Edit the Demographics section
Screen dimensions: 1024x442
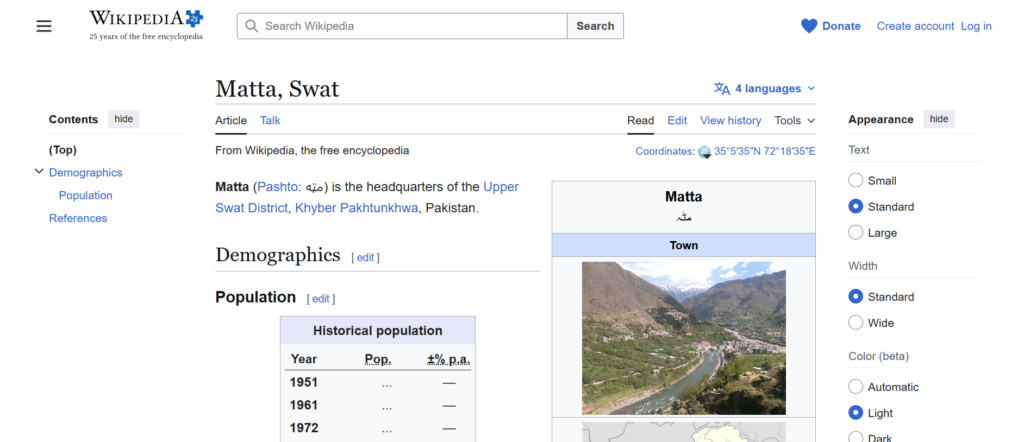pos(365,257)
